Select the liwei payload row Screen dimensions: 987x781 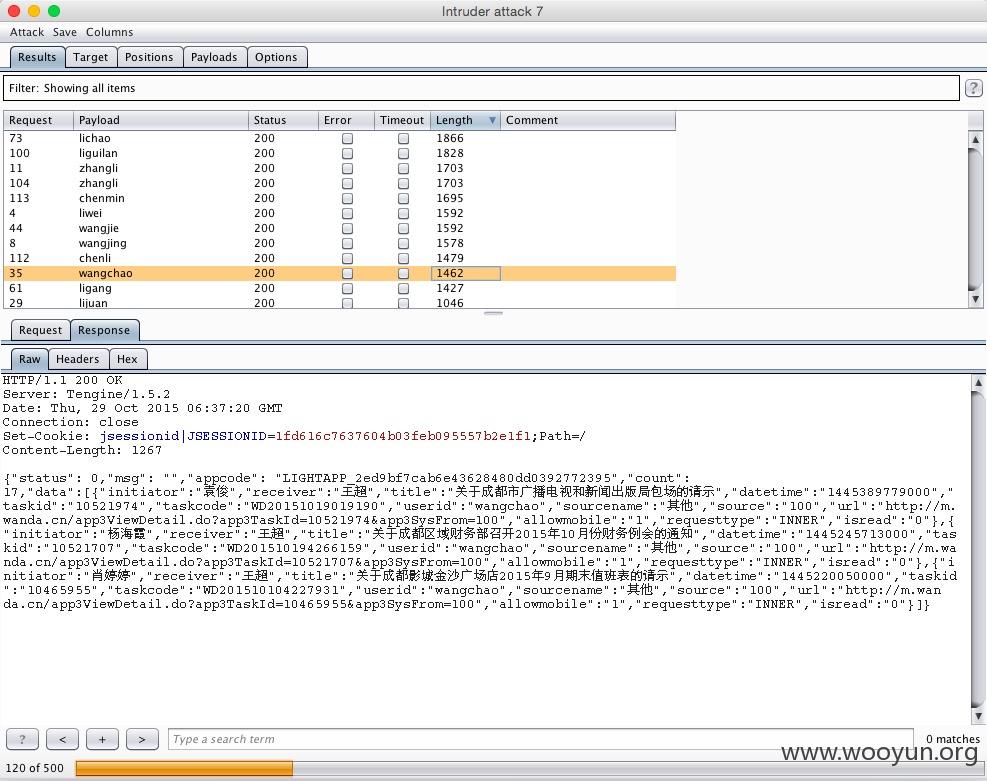point(340,213)
